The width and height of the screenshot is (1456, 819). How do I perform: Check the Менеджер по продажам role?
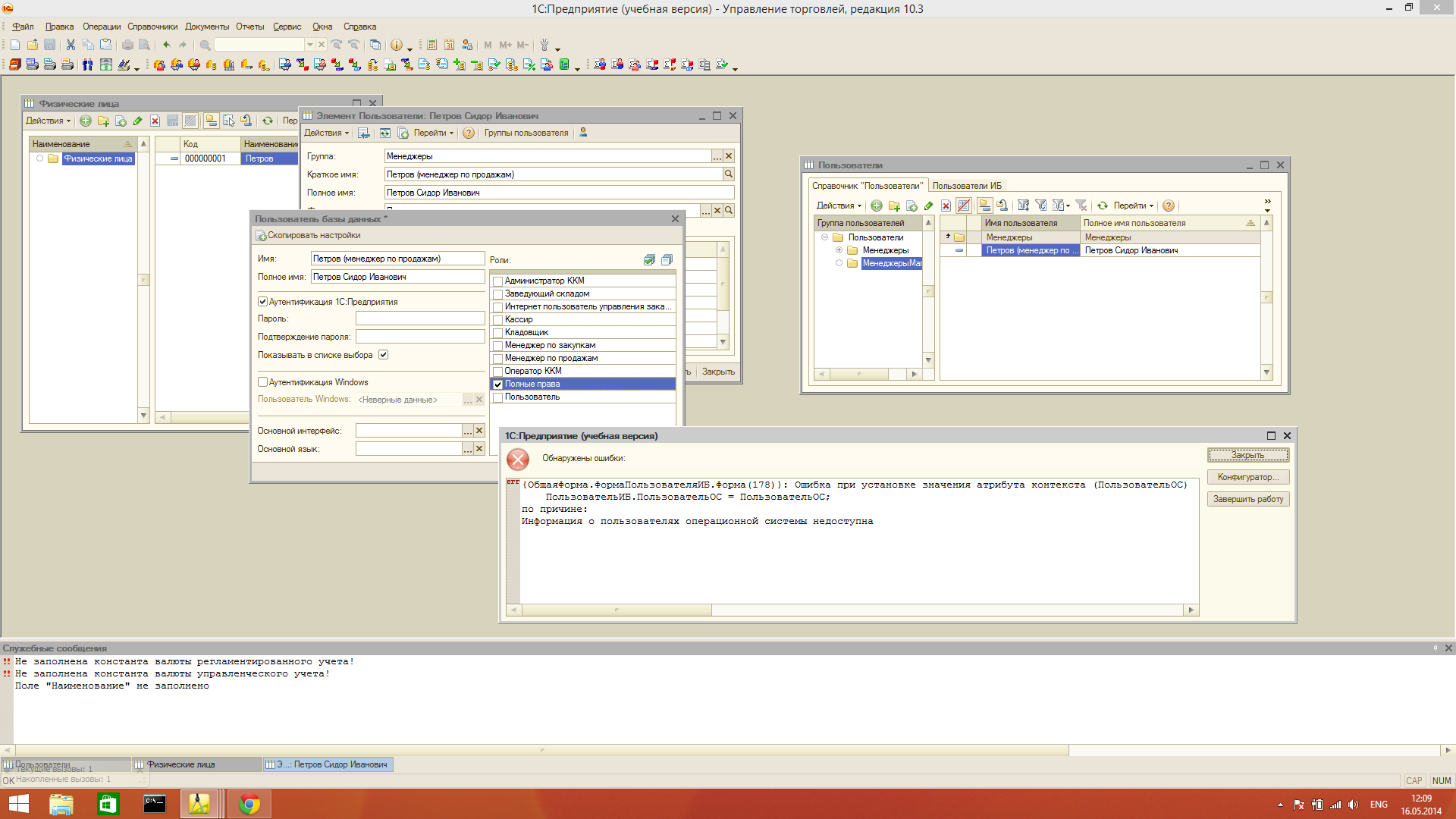(498, 359)
